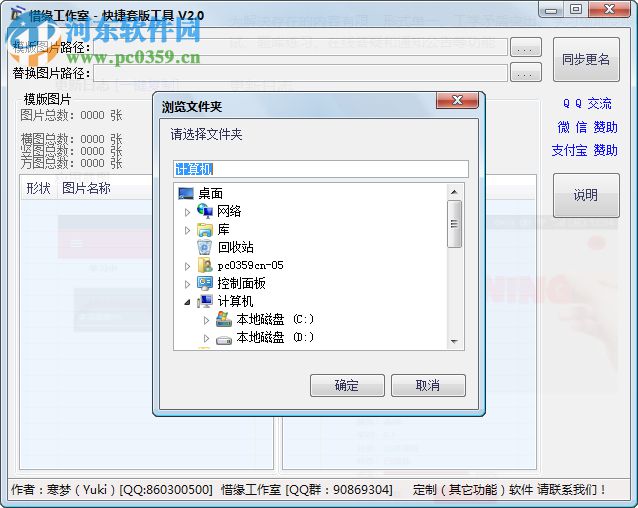Click the Libraries folder icon
This screenshot has width=638, height=508.
click(x=205, y=229)
